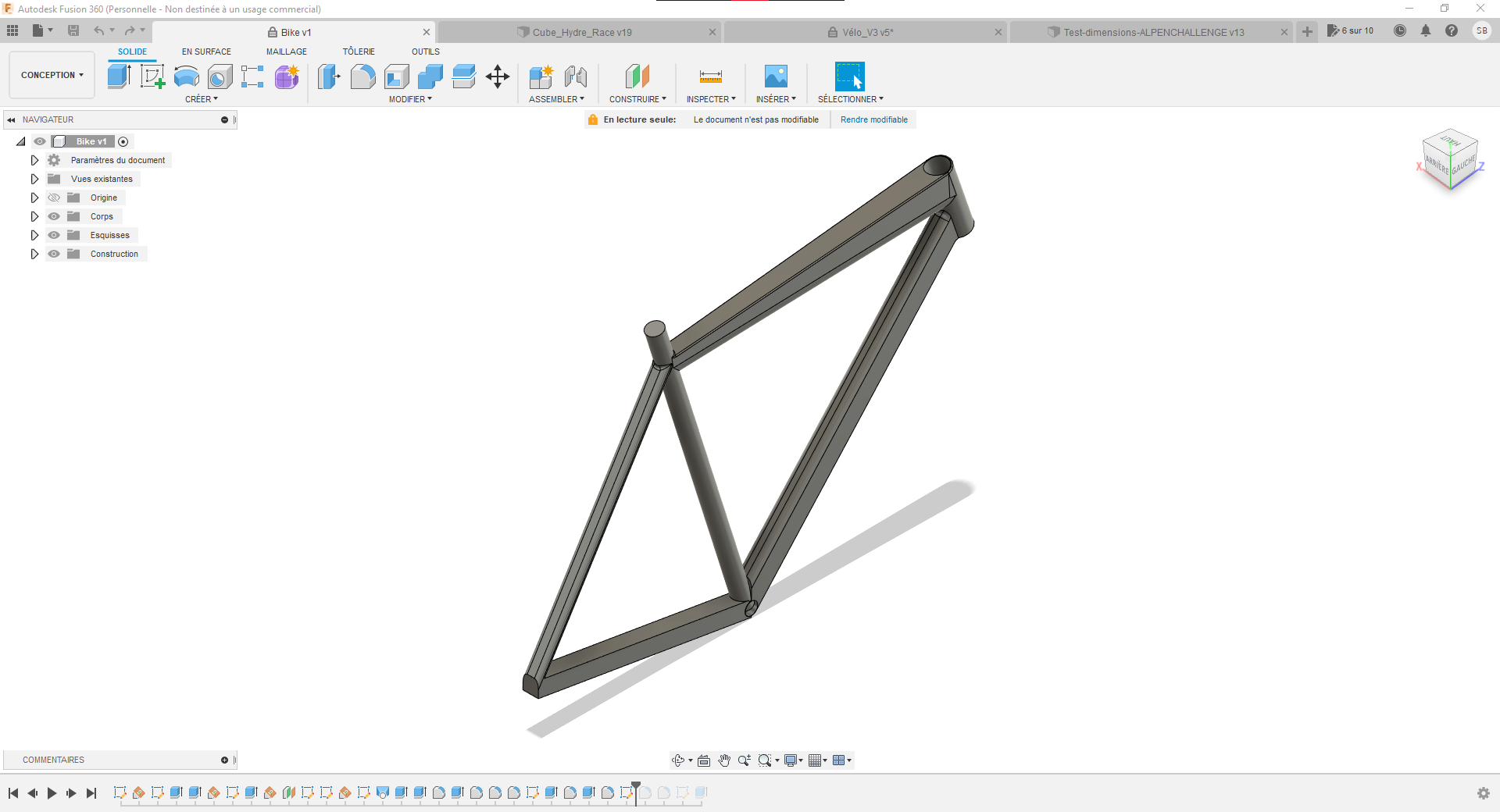Select the Revolve tool icon
Viewport: 1500px width, 812px height.
coord(186,77)
